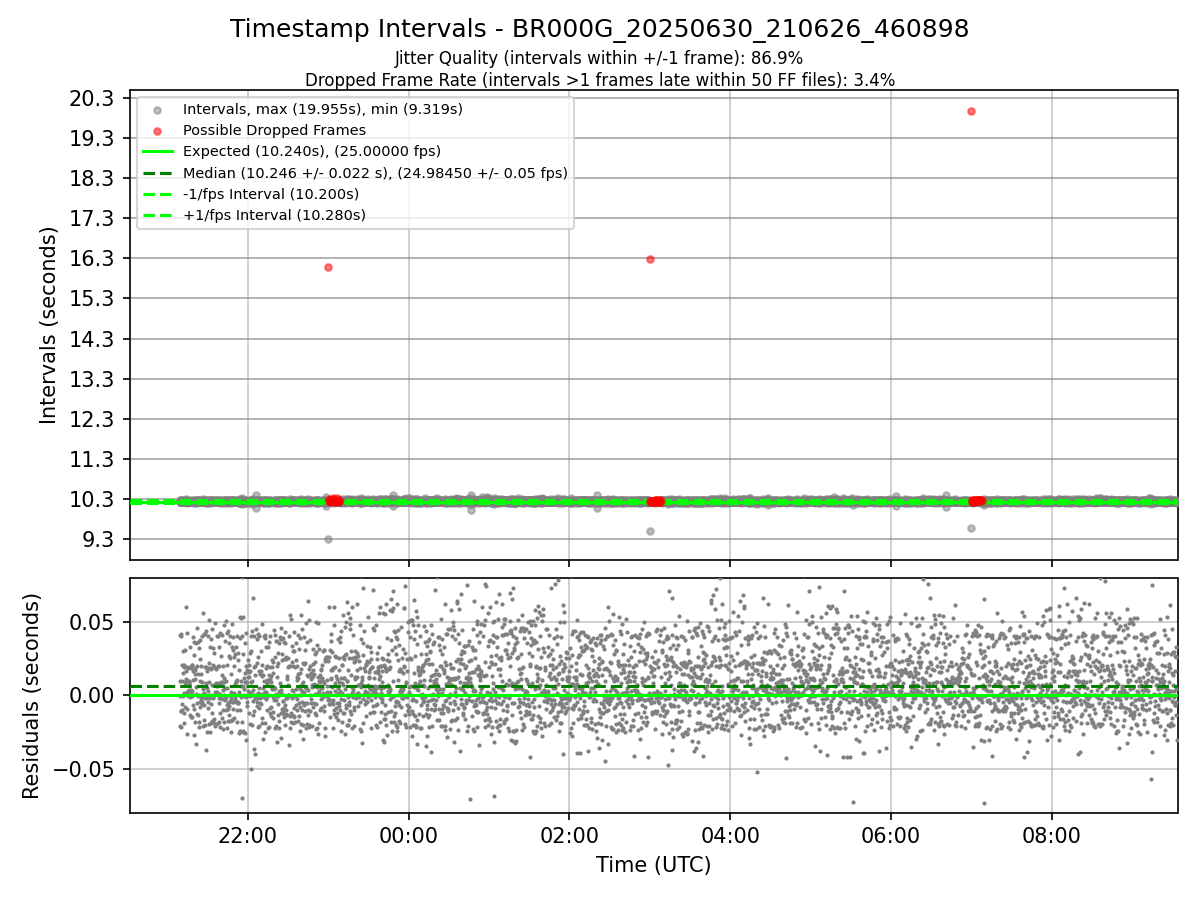This screenshot has height=900, width=1200.
Task: Click legend entry starting 'Median (10.246 +/- 0.022 s)'
Action: coord(375,173)
